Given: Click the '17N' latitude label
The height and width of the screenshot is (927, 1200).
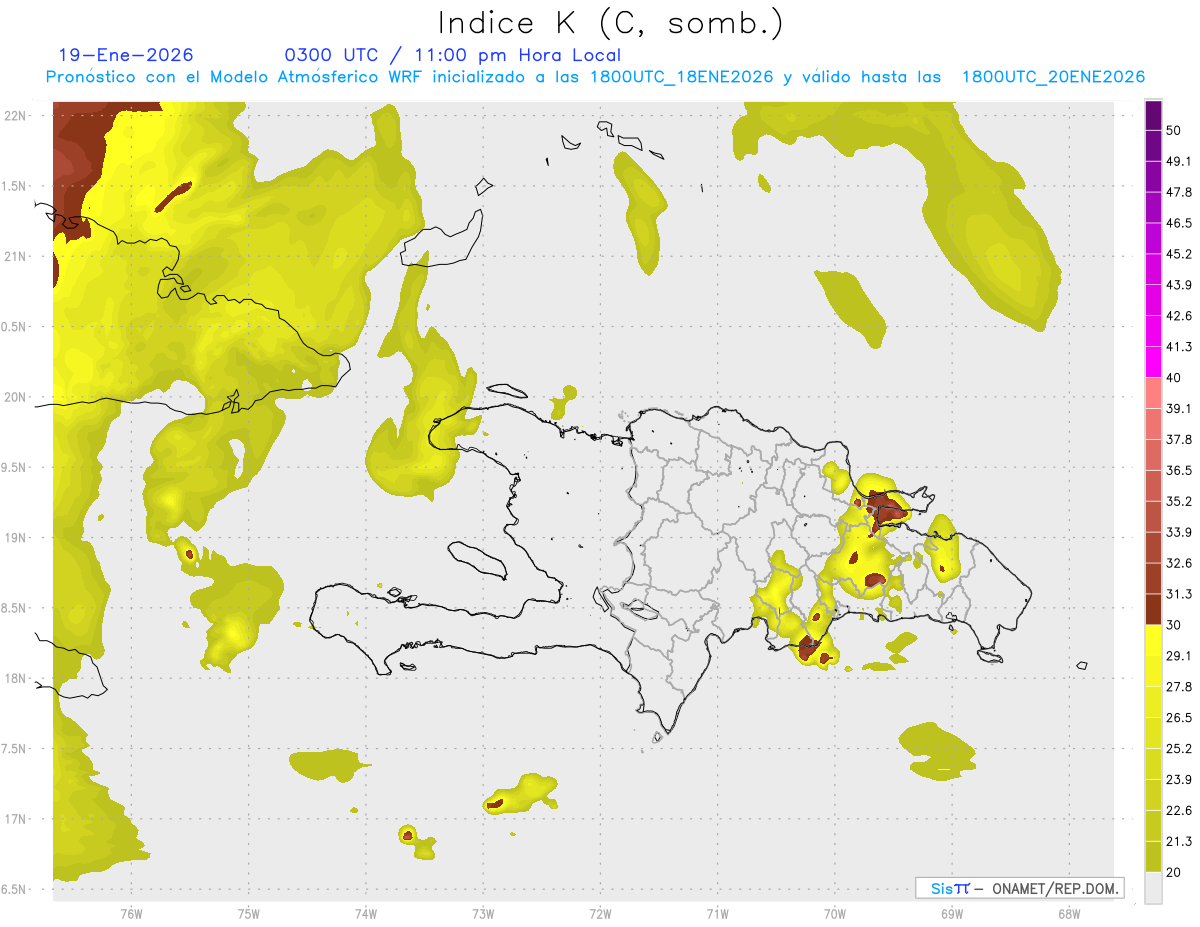Looking at the screenshot, I should [x=14, y=819].
